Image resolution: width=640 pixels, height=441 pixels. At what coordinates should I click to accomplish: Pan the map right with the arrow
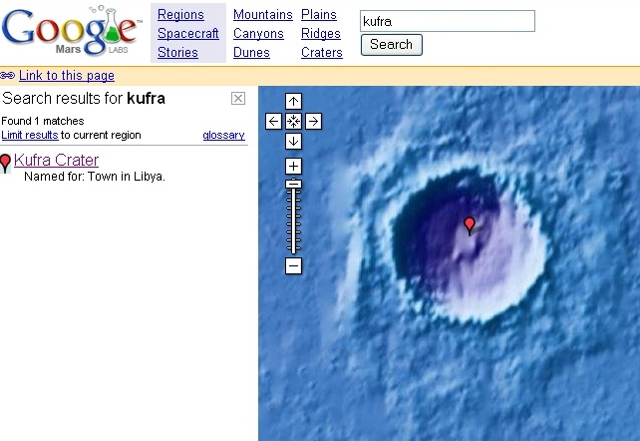313,121
